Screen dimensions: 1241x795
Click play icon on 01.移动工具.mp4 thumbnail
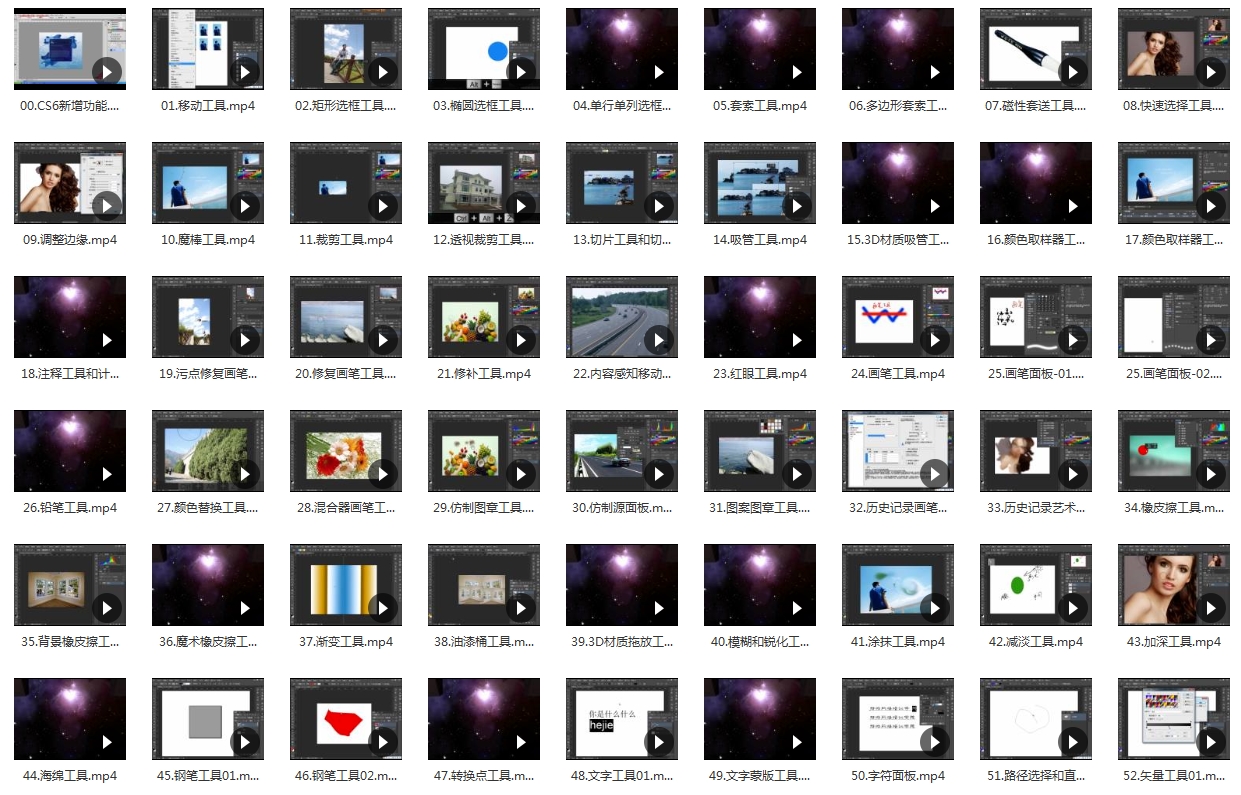coord(245,72)
